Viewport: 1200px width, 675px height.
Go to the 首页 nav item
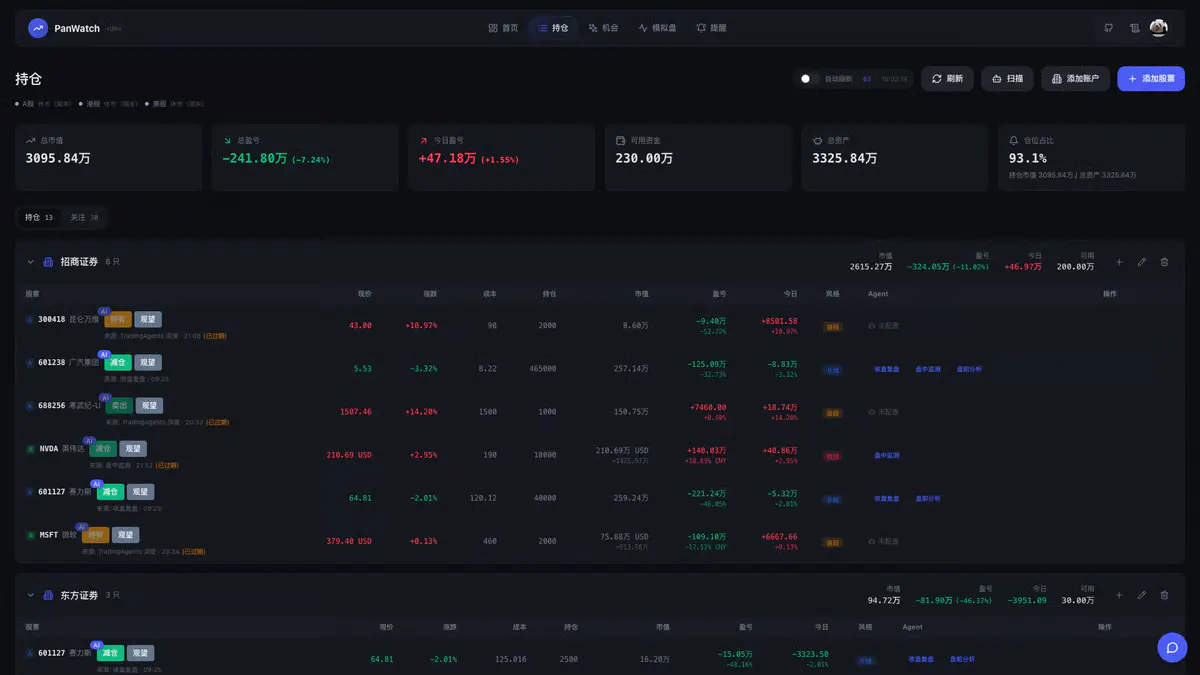[x=503, y=28]
